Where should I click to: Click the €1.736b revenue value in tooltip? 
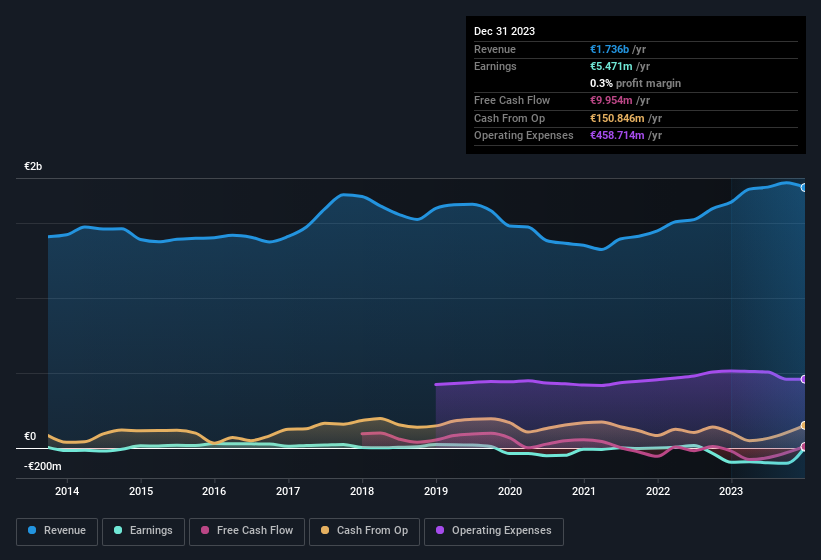point(611,49)
